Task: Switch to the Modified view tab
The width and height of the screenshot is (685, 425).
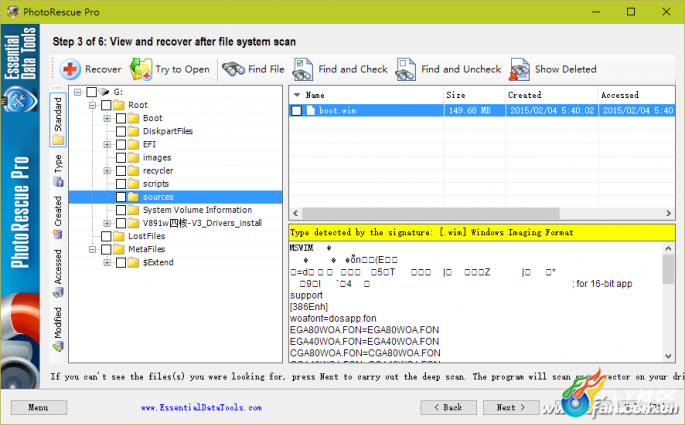Action: click(x=58, y=329)
